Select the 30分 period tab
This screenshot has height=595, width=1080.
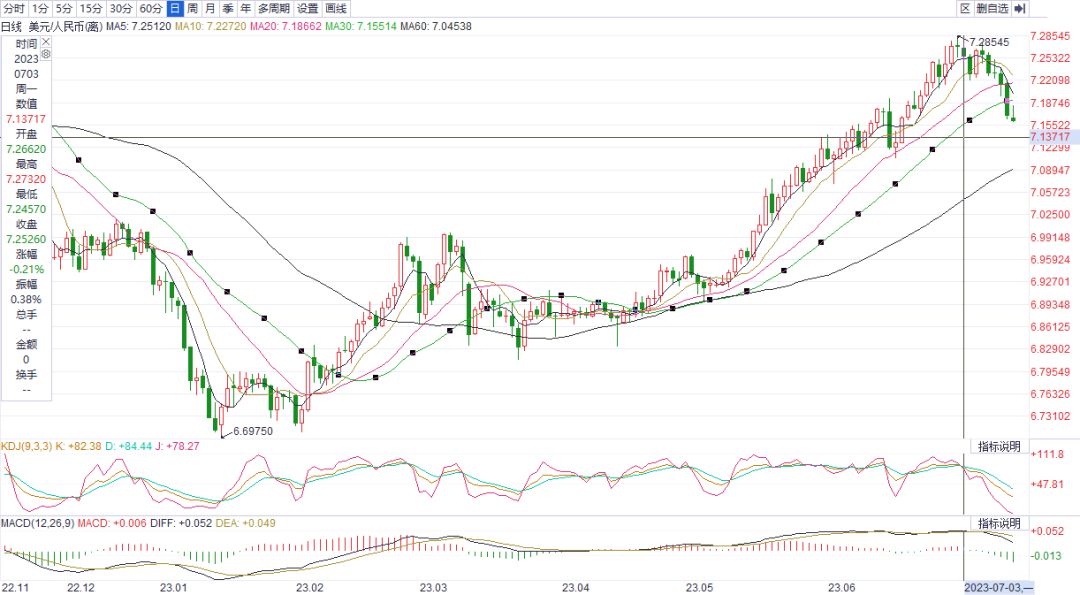pyautogui.click(x=121, y=8)
